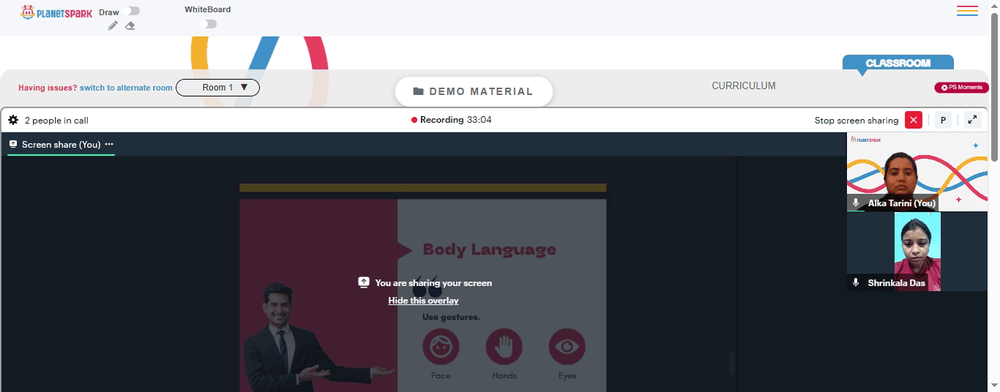Toggle the WhiteBoard switch
Image resolution: width=1000 pixels, height=392 pixels.
[x=208, y=24]
